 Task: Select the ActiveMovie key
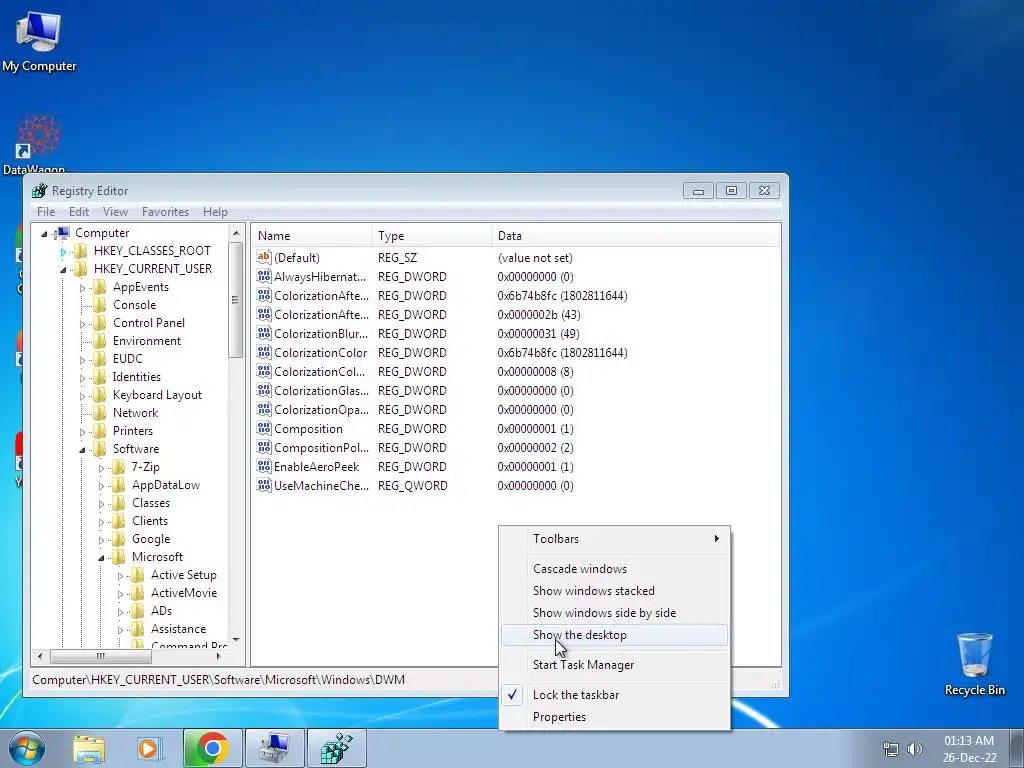tap(184, 593)
